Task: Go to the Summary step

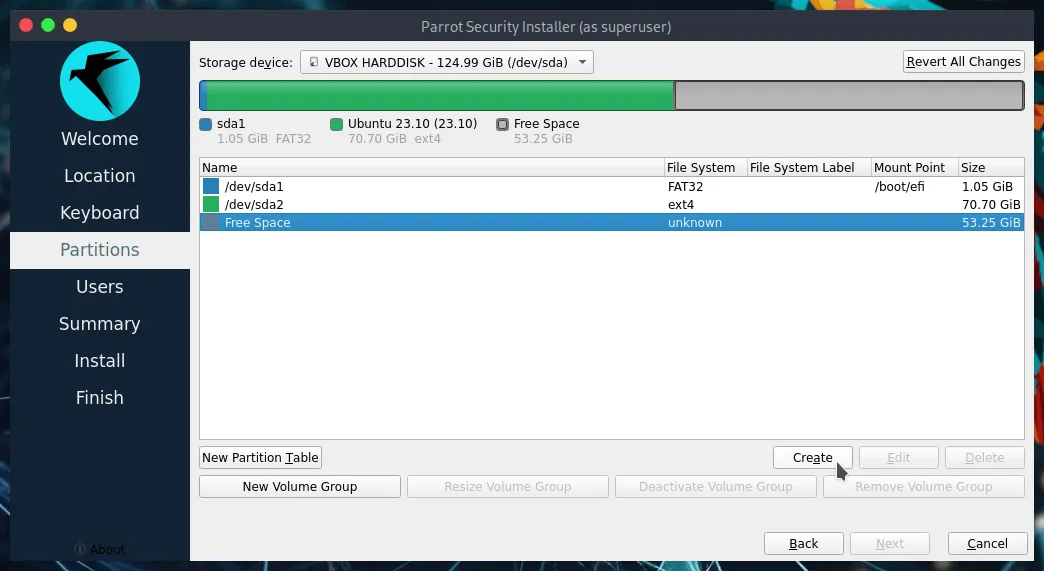Action: 100,324
